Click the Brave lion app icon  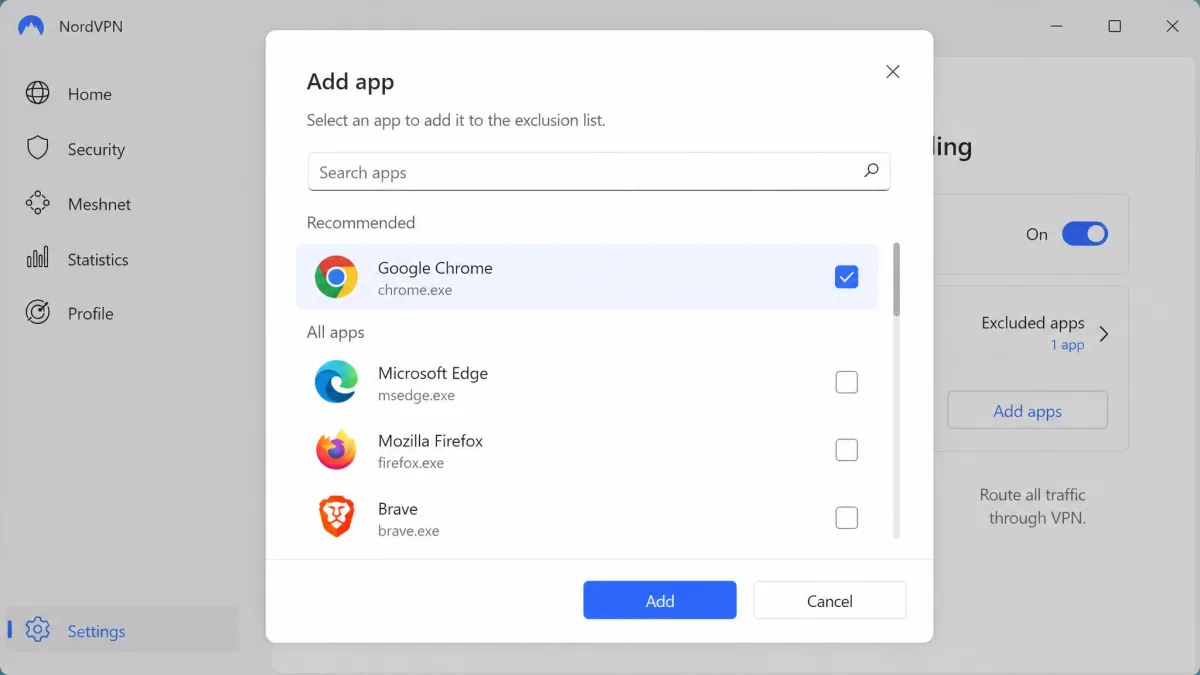coord(336,517)
